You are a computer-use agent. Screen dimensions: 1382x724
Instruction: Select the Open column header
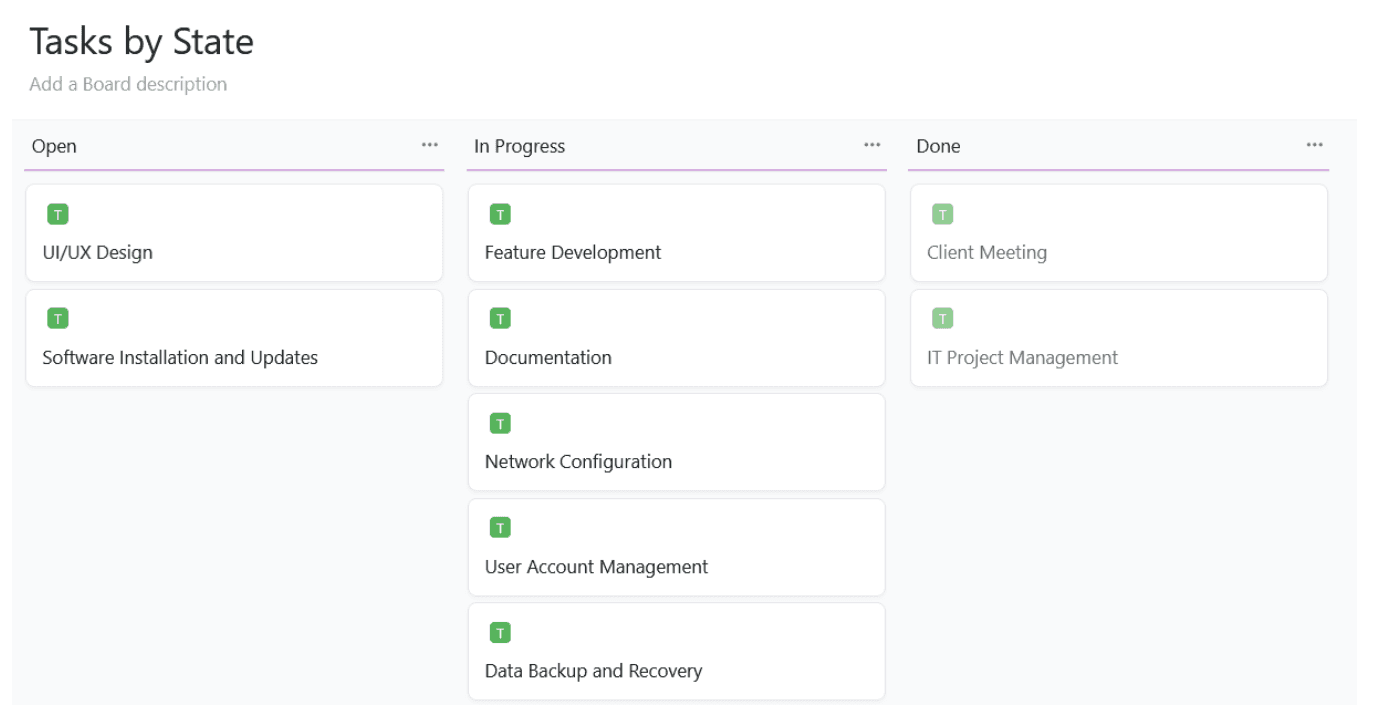coord(54,146)
